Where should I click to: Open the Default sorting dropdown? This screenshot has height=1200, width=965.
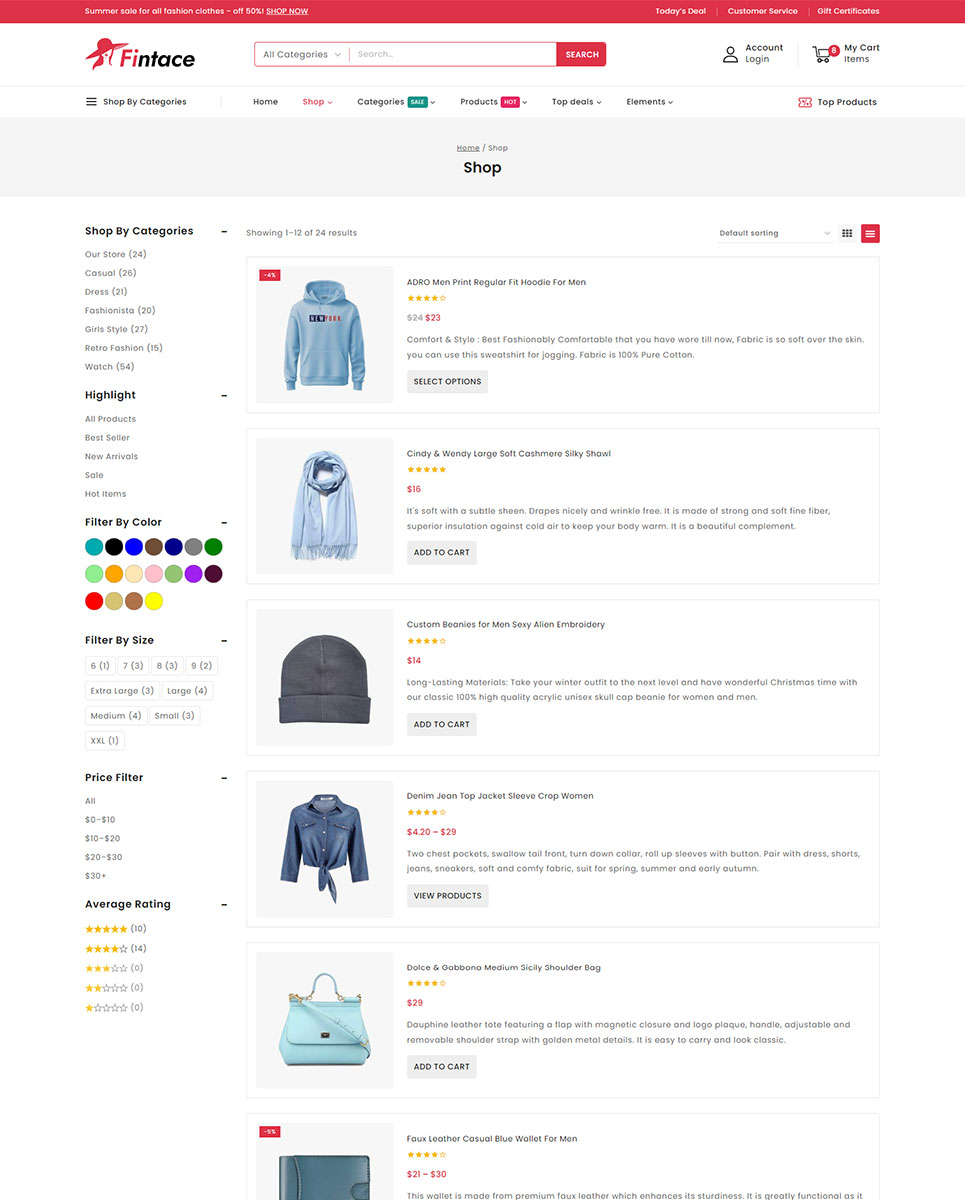(774, 233)
